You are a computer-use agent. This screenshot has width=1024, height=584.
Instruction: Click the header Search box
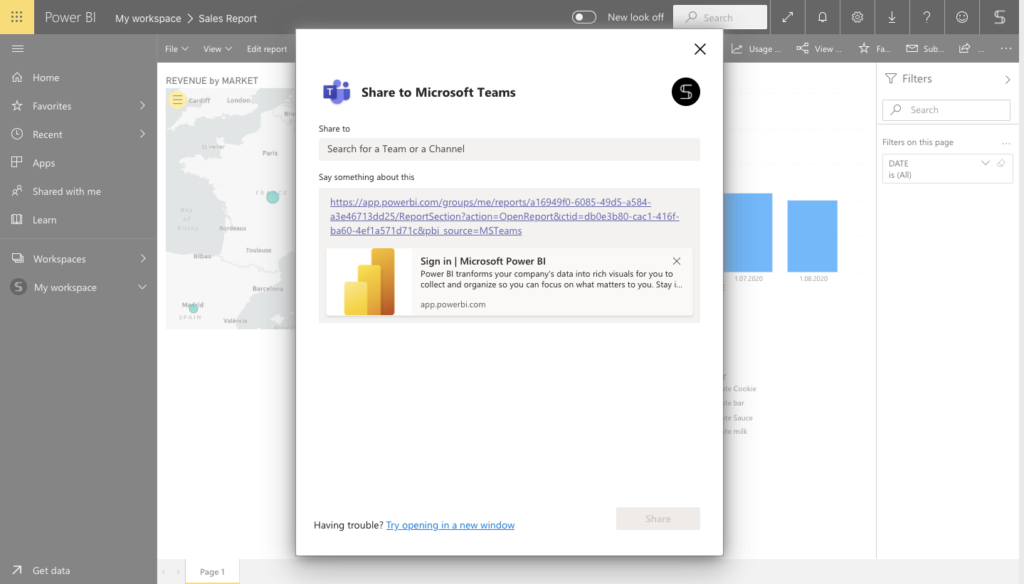point(720,18)
